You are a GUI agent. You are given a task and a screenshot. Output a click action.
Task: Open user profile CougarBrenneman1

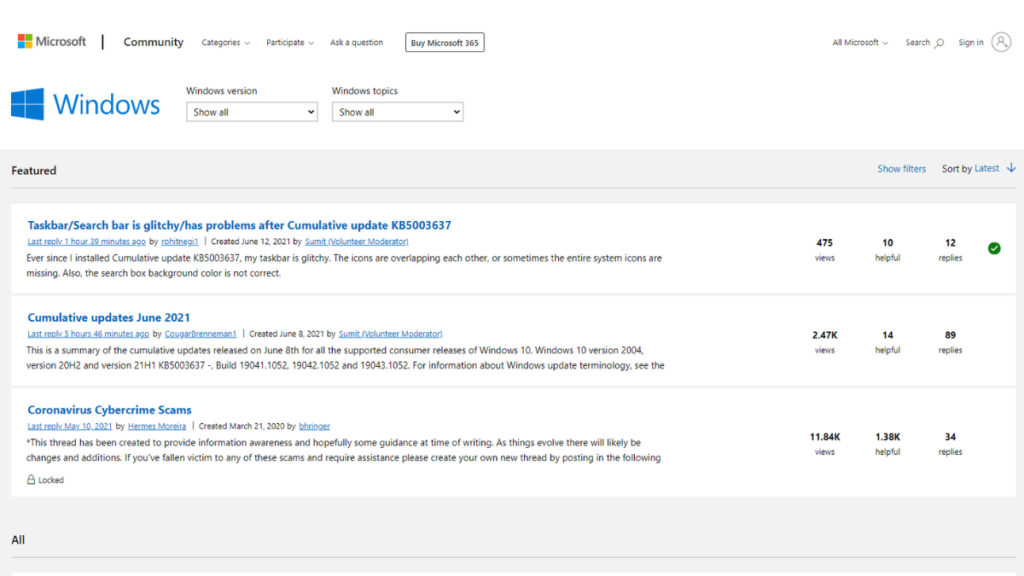pos(200,334)
